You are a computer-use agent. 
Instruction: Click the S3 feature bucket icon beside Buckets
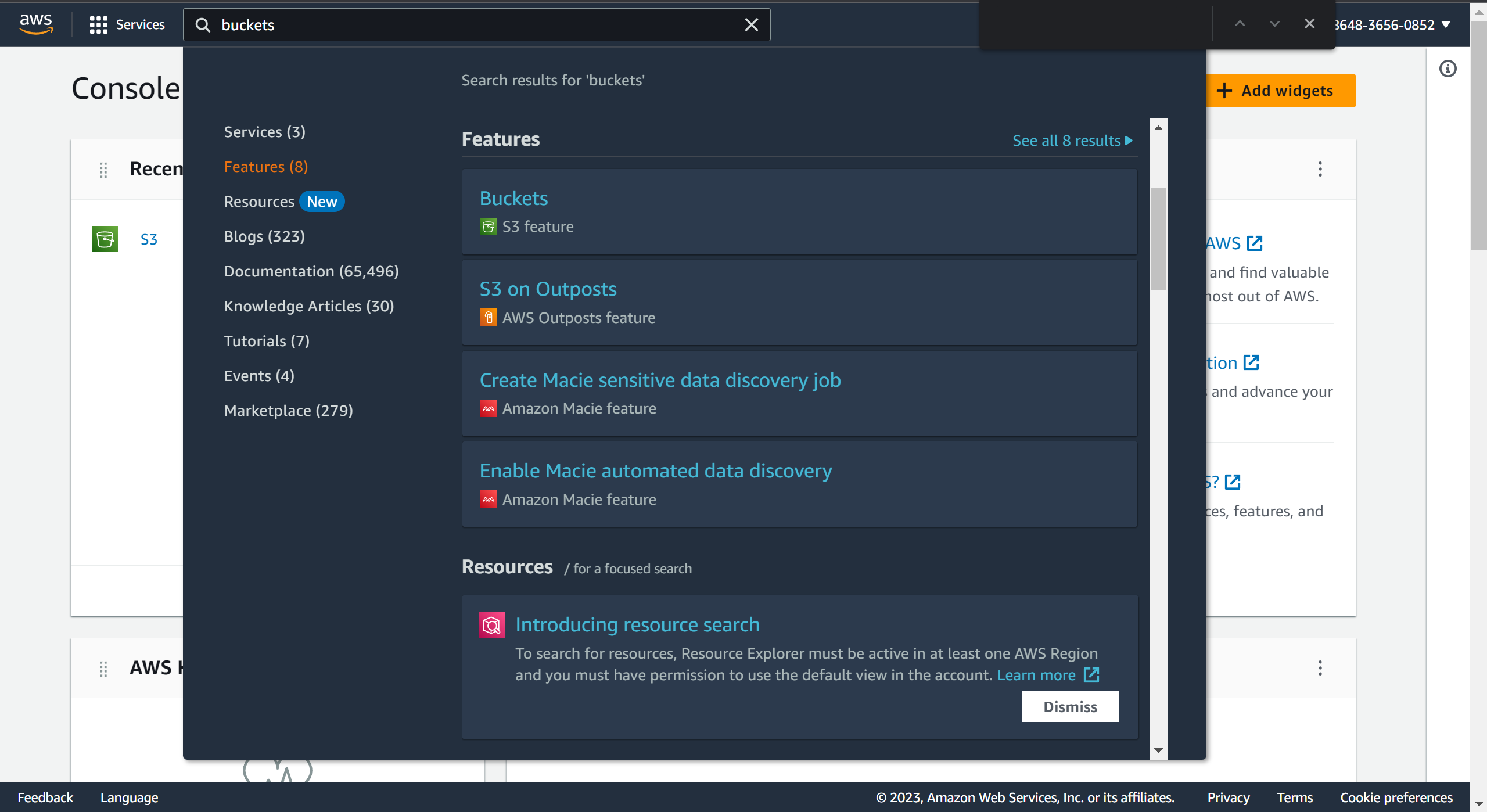pos(489,227)
